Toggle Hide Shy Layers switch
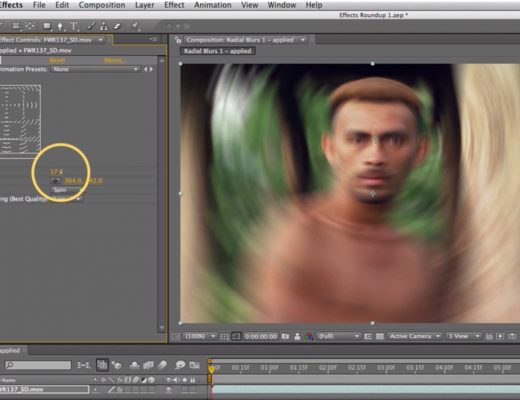The width and height of the screenshot is (520, 400). click(x=134, y=365)
